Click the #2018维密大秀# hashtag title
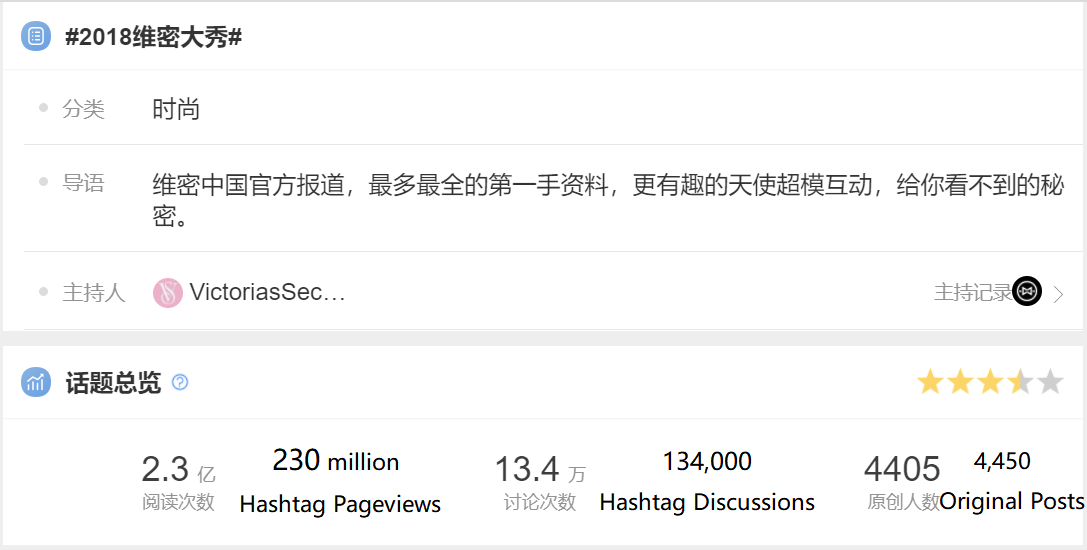 click(x=153, y=37)
